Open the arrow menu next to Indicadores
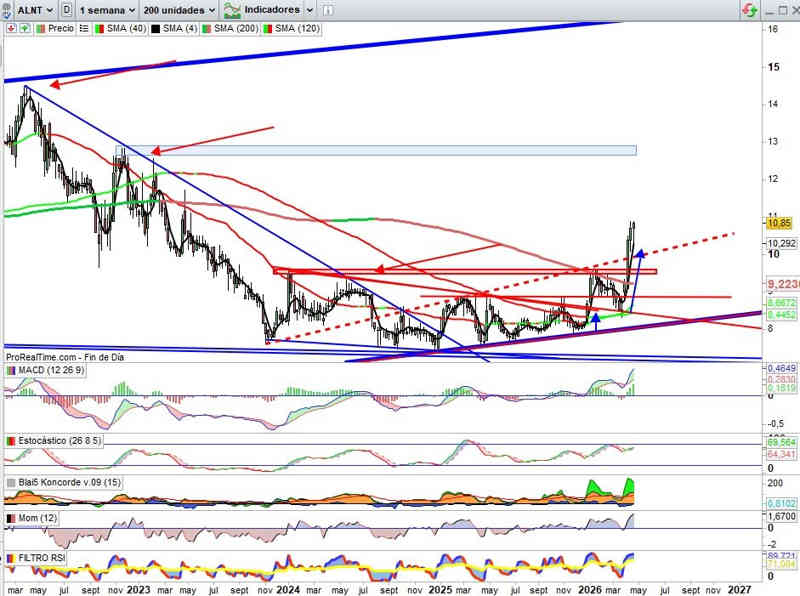Image resolution: width=800 pixels, height=596 pixels. coord(310,9)
